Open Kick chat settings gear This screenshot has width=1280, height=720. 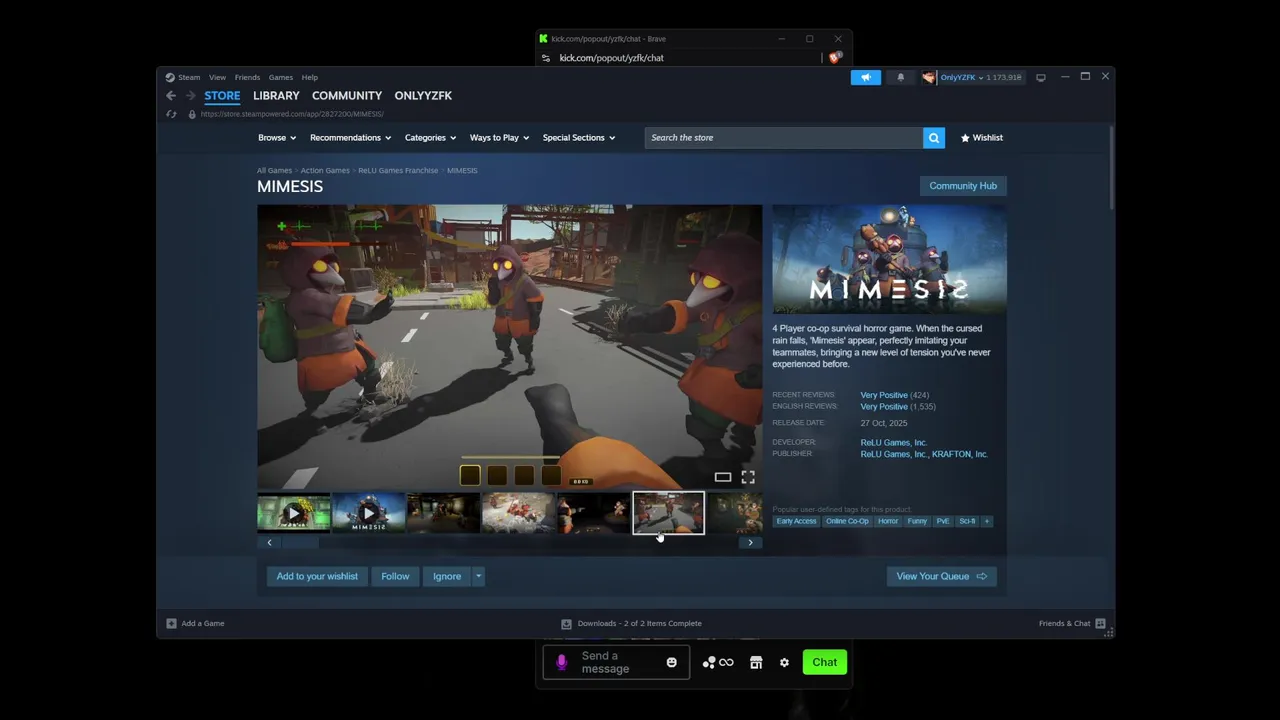click(x=784, y=663)
